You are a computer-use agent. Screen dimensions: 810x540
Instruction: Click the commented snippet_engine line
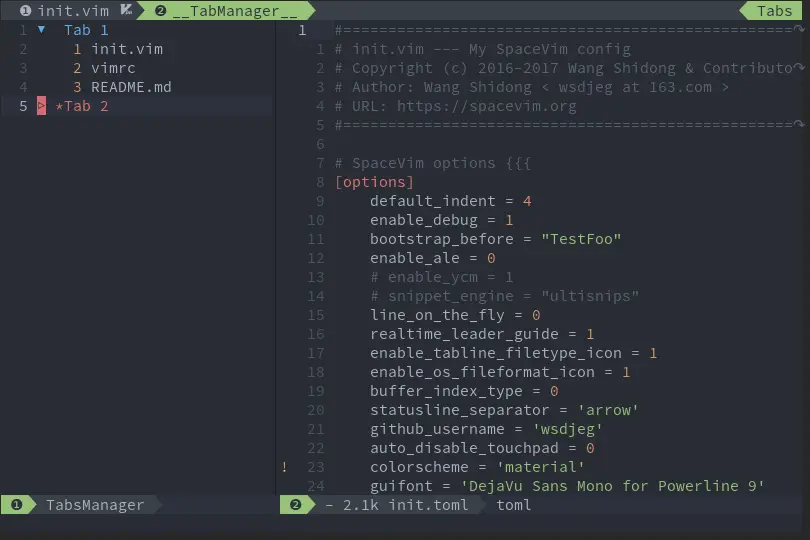[x=505, y=296]
